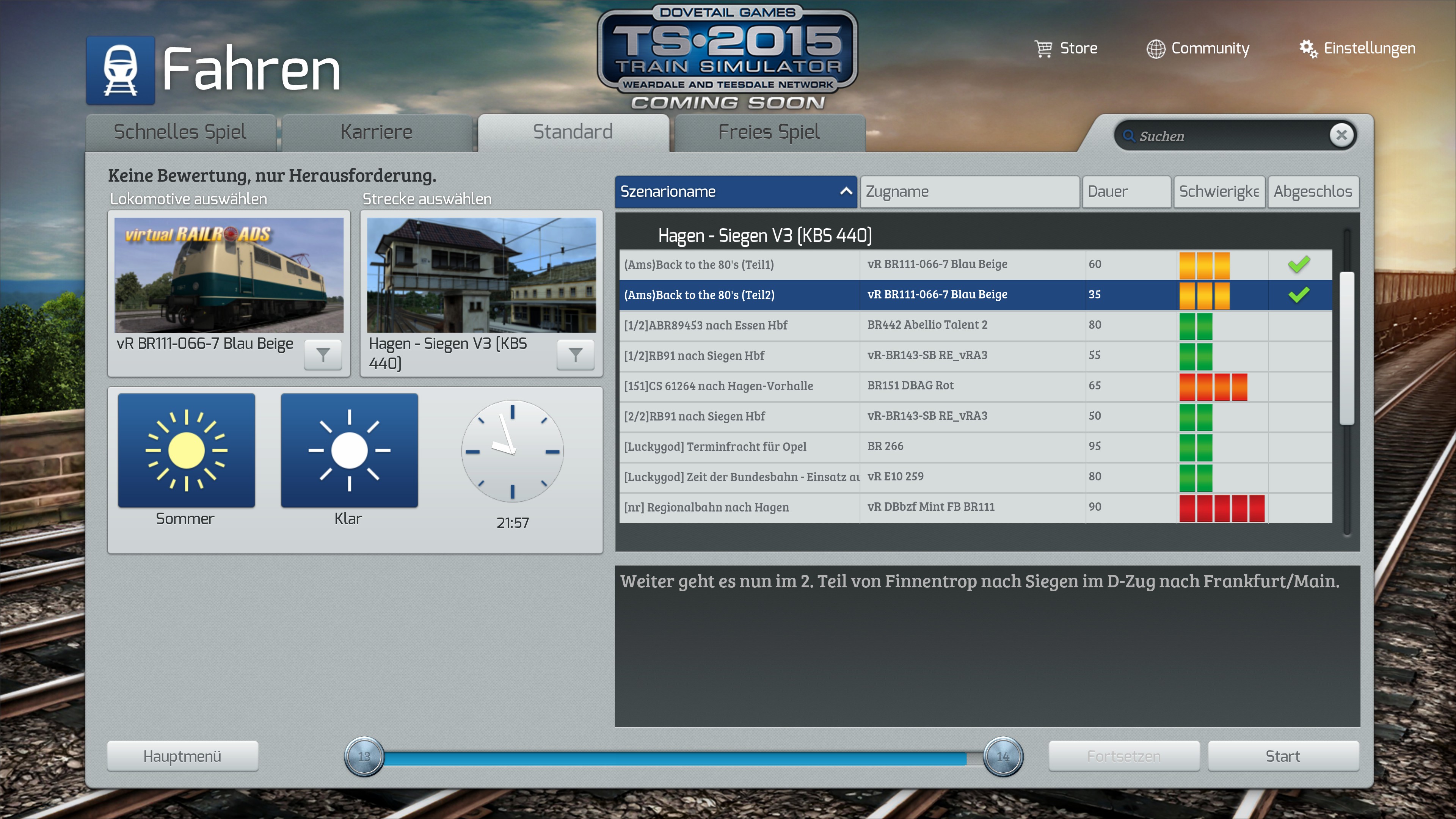Clear the search field with the X icon
Viewport: 1456px width, 819px height.
(x=1341, y=135)
